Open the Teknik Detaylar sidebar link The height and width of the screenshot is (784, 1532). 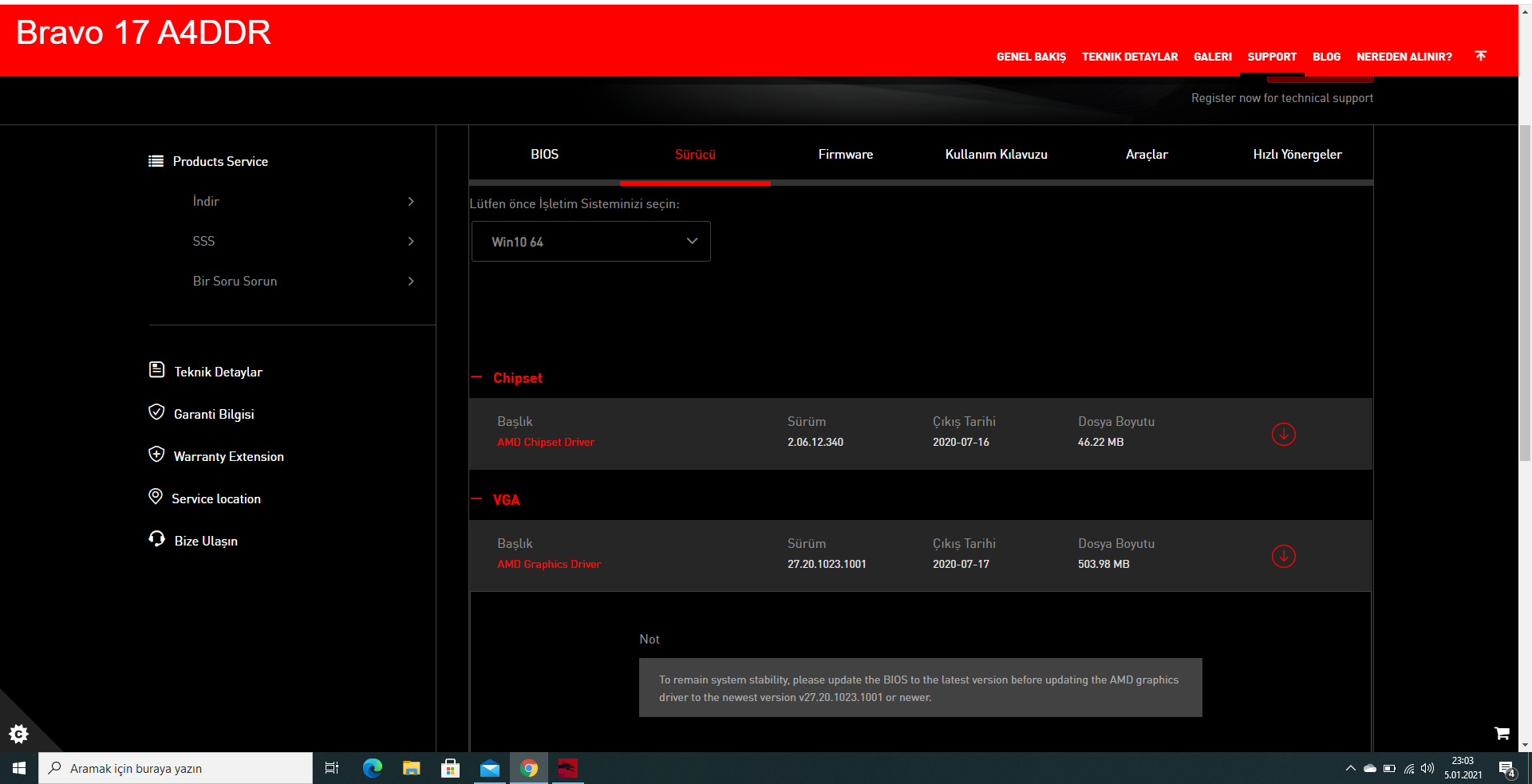tap(218, 372)
